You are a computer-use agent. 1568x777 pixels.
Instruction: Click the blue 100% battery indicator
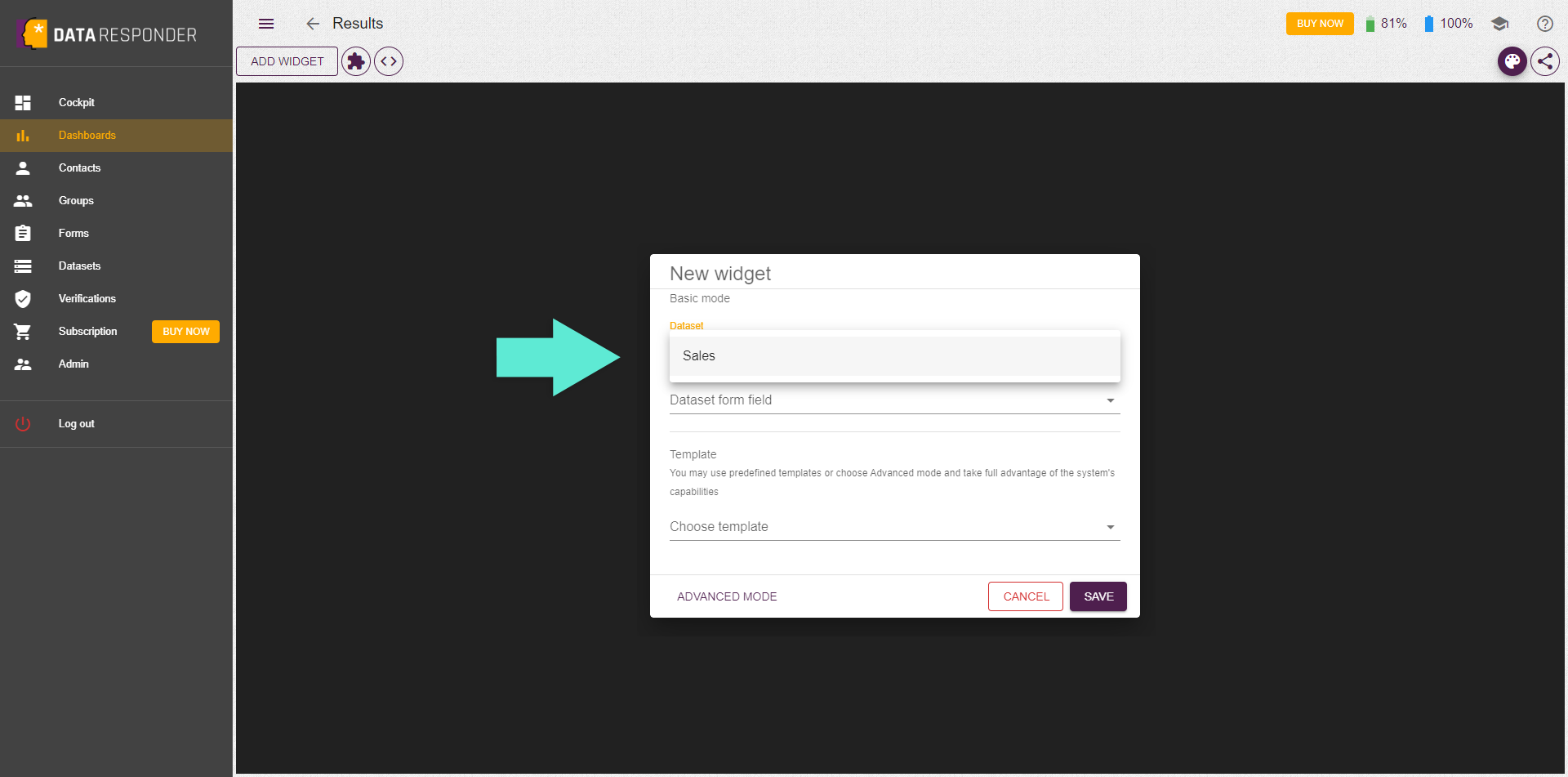tap(1449, 24)
